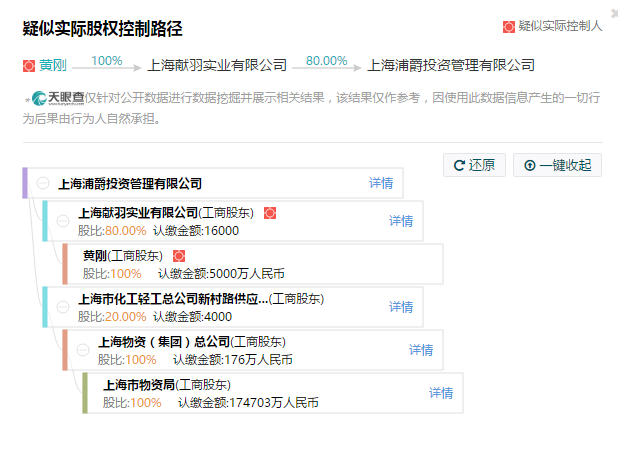Image resolution: width=618 pixels, height=449 pixels.
Task: Open 详情 for 上海浦爵投资管理有限公司
Action: tap(381, 183)
